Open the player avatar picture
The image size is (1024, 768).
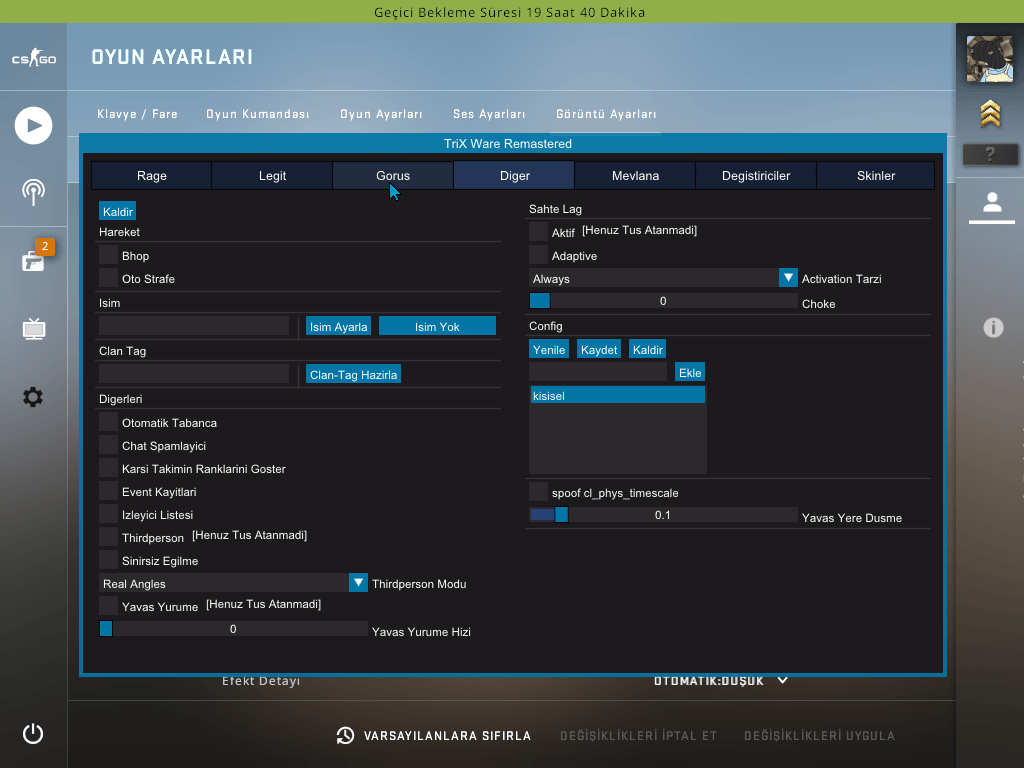pyautogui.click(x=990, y=59)
